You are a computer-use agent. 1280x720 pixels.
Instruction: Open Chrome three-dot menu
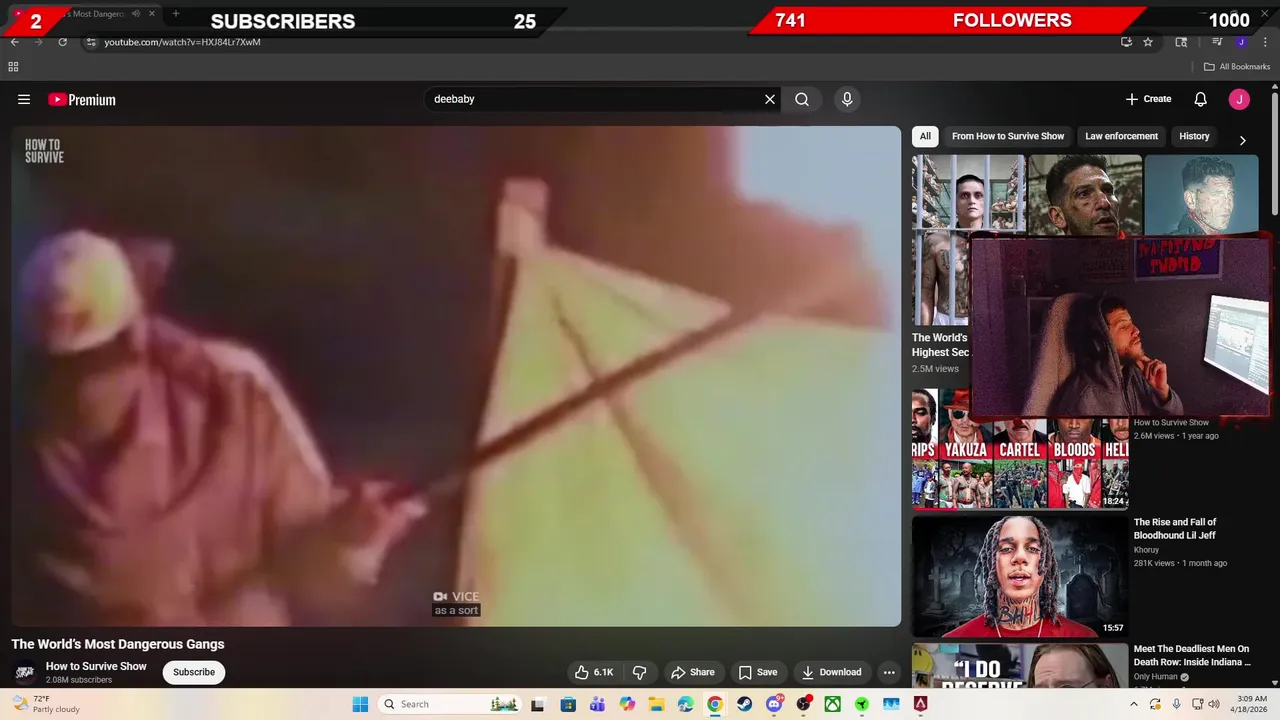tap(1265, 42)
